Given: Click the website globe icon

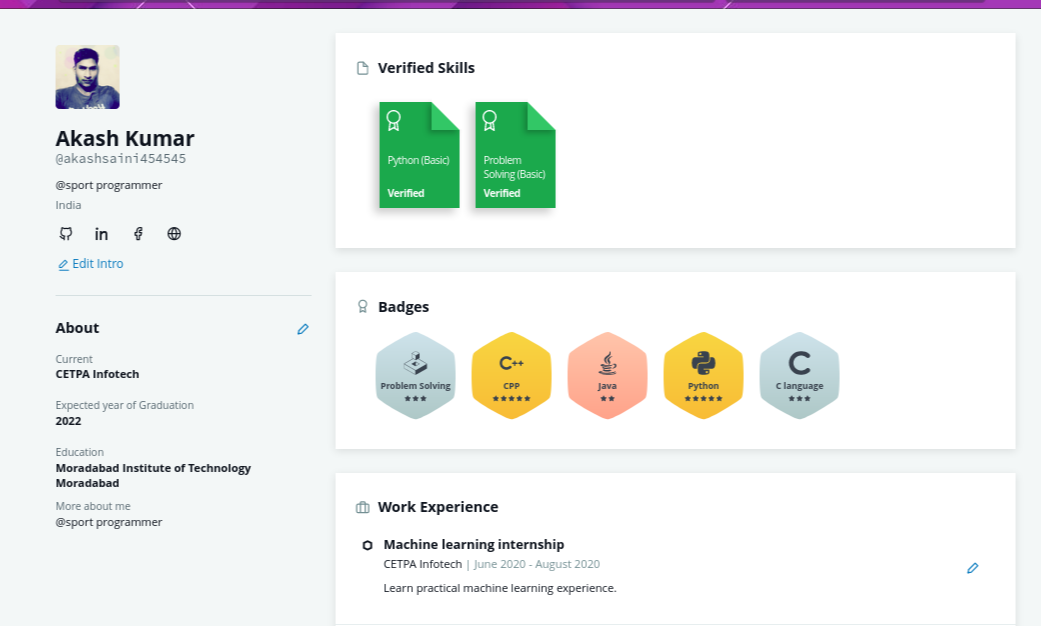Looking at the screenshot, I should click(x=174, y=234).
